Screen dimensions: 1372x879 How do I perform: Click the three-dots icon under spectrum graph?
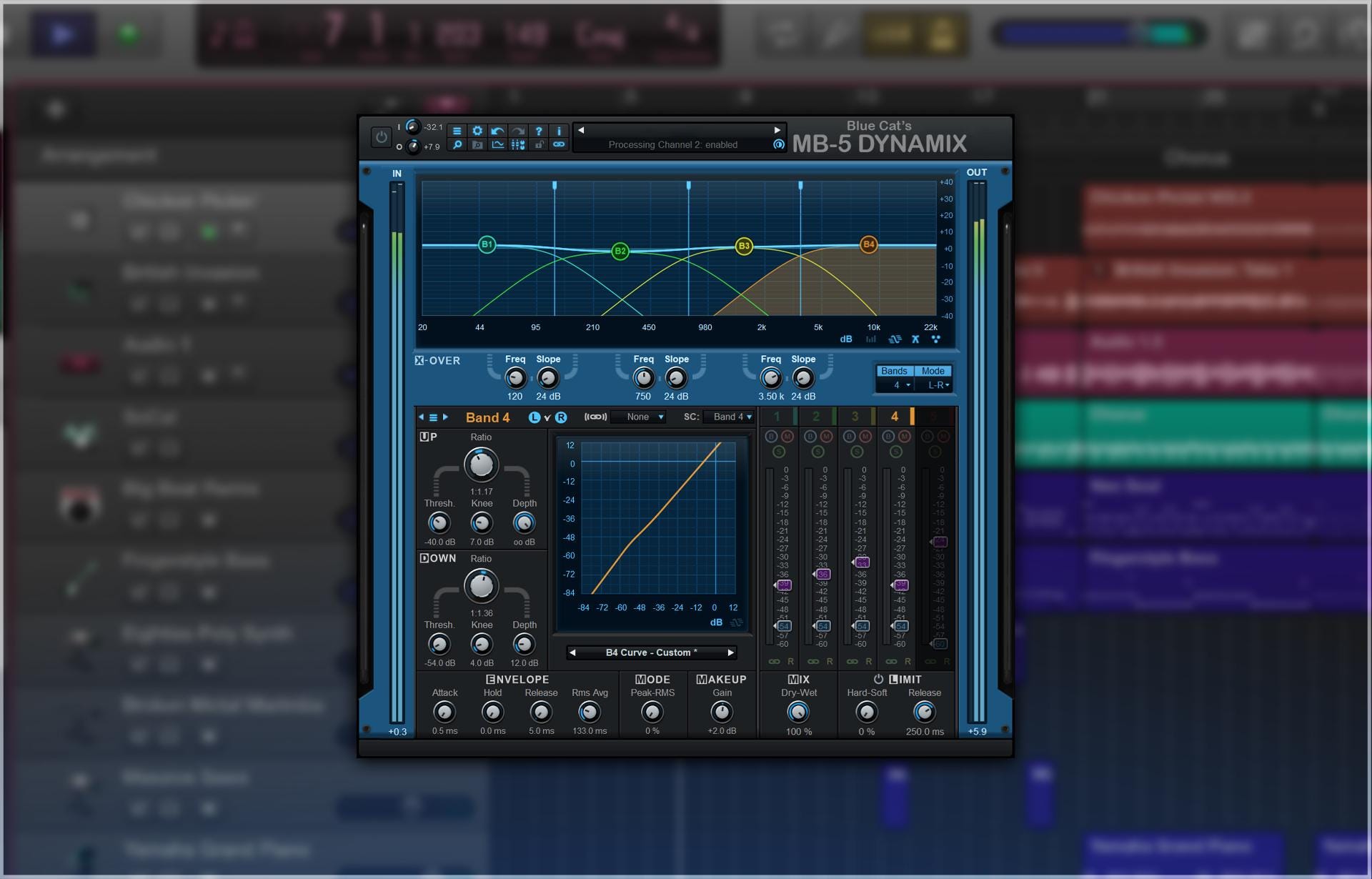tap(935, 339)
